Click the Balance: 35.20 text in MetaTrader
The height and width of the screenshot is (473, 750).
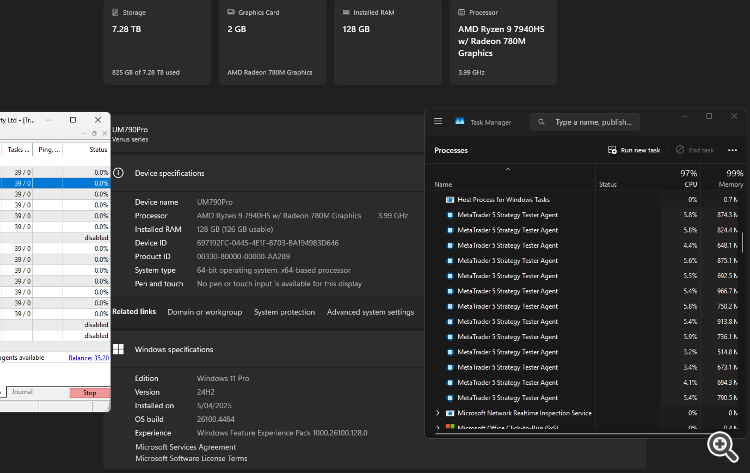pos(88,358)
